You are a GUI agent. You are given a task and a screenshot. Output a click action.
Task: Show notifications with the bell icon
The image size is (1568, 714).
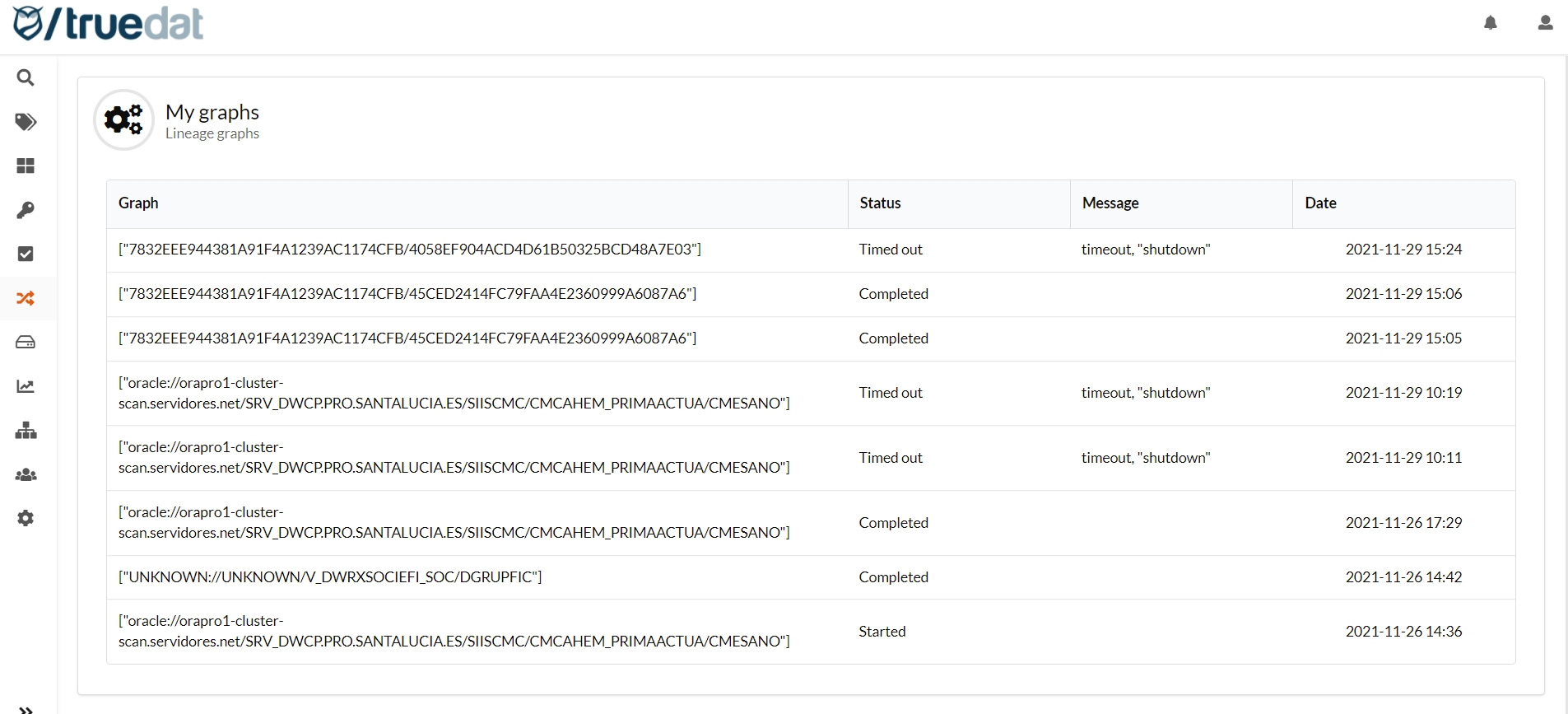(x=1490, y=23)
